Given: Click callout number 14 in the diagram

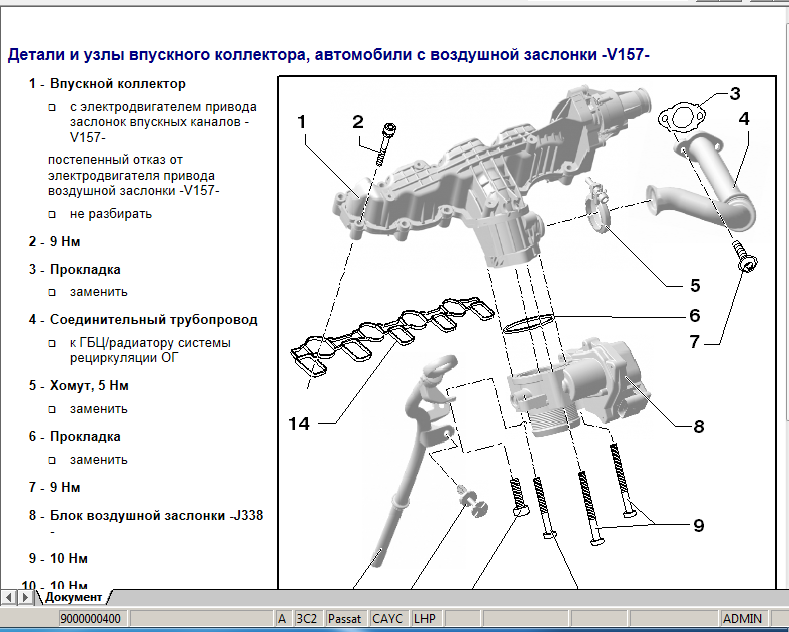Looking at the screenshot, I should [299, 424].
